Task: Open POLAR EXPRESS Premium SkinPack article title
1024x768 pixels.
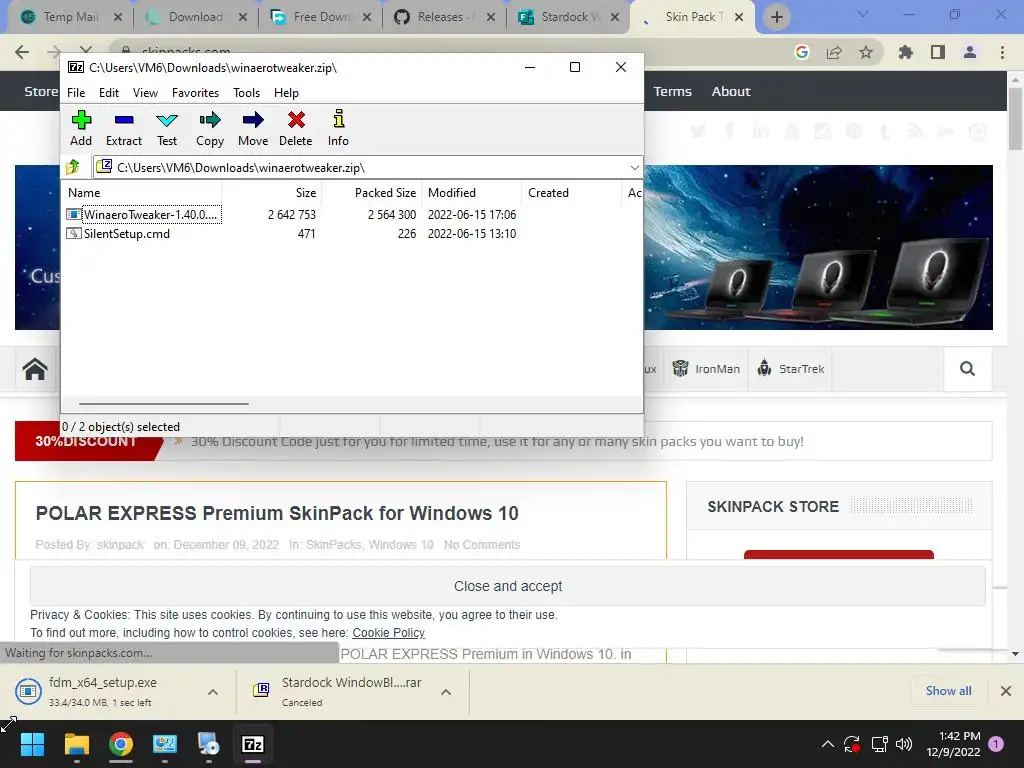Action: click(277, 513)
